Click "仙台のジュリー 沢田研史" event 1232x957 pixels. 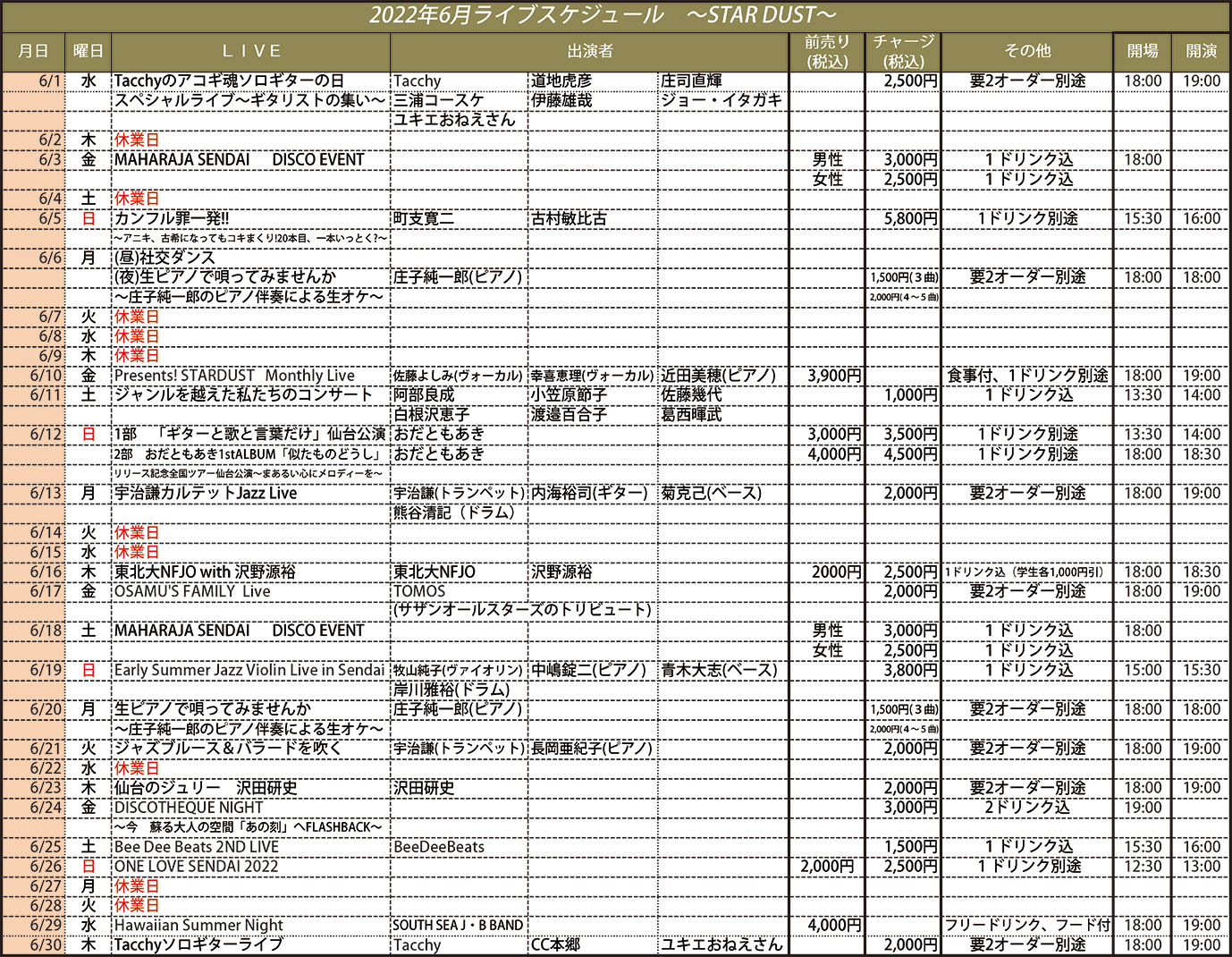(206, 788)
